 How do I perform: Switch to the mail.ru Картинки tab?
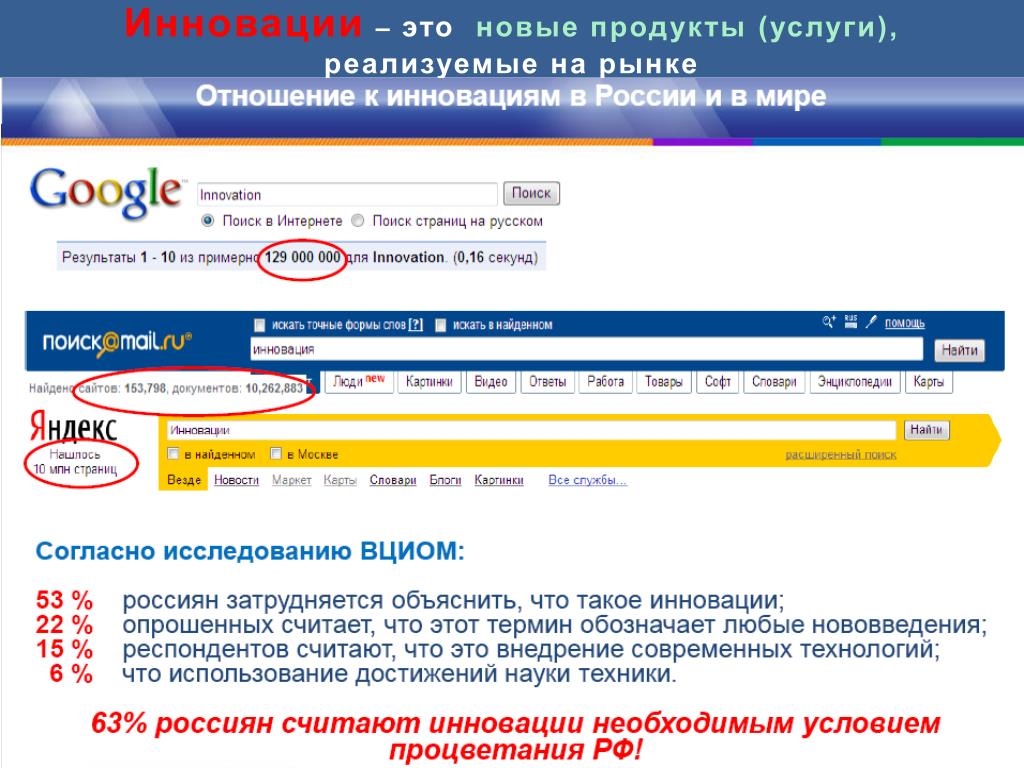(x=429, y=382)
